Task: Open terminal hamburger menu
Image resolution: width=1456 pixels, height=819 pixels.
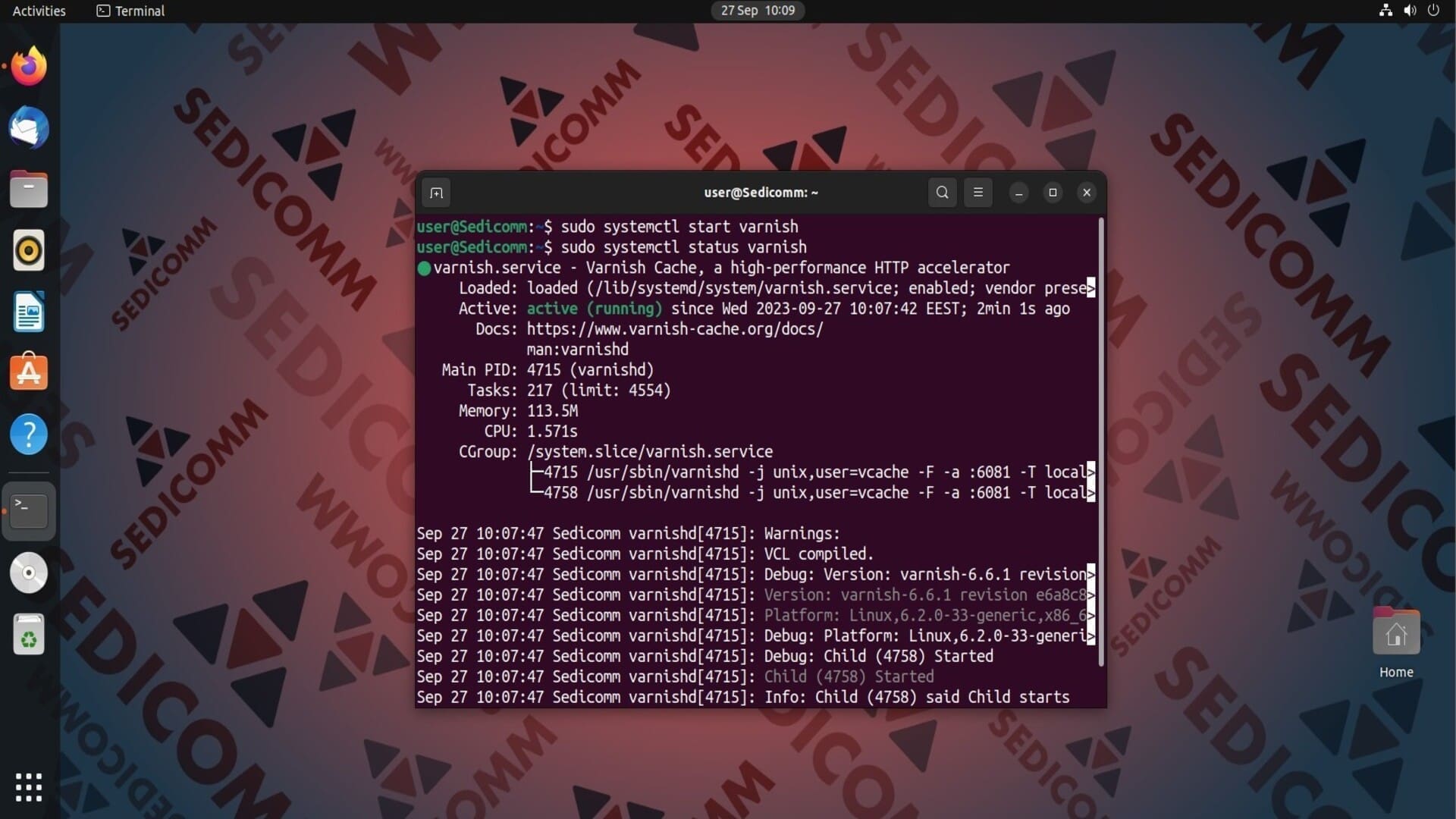Action: pos(978,193)
